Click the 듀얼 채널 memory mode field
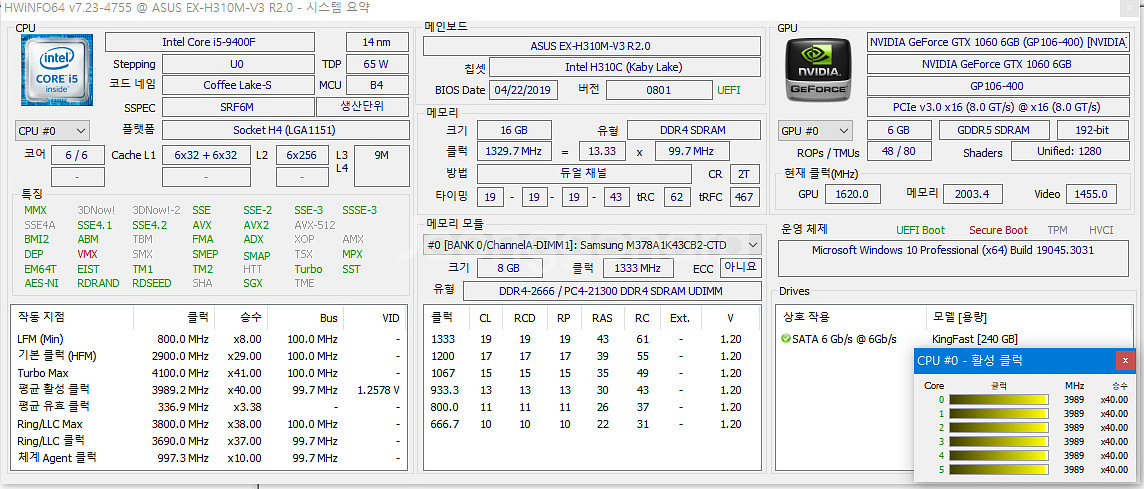Screen dimensions: 1144x489 click(584, 174)
